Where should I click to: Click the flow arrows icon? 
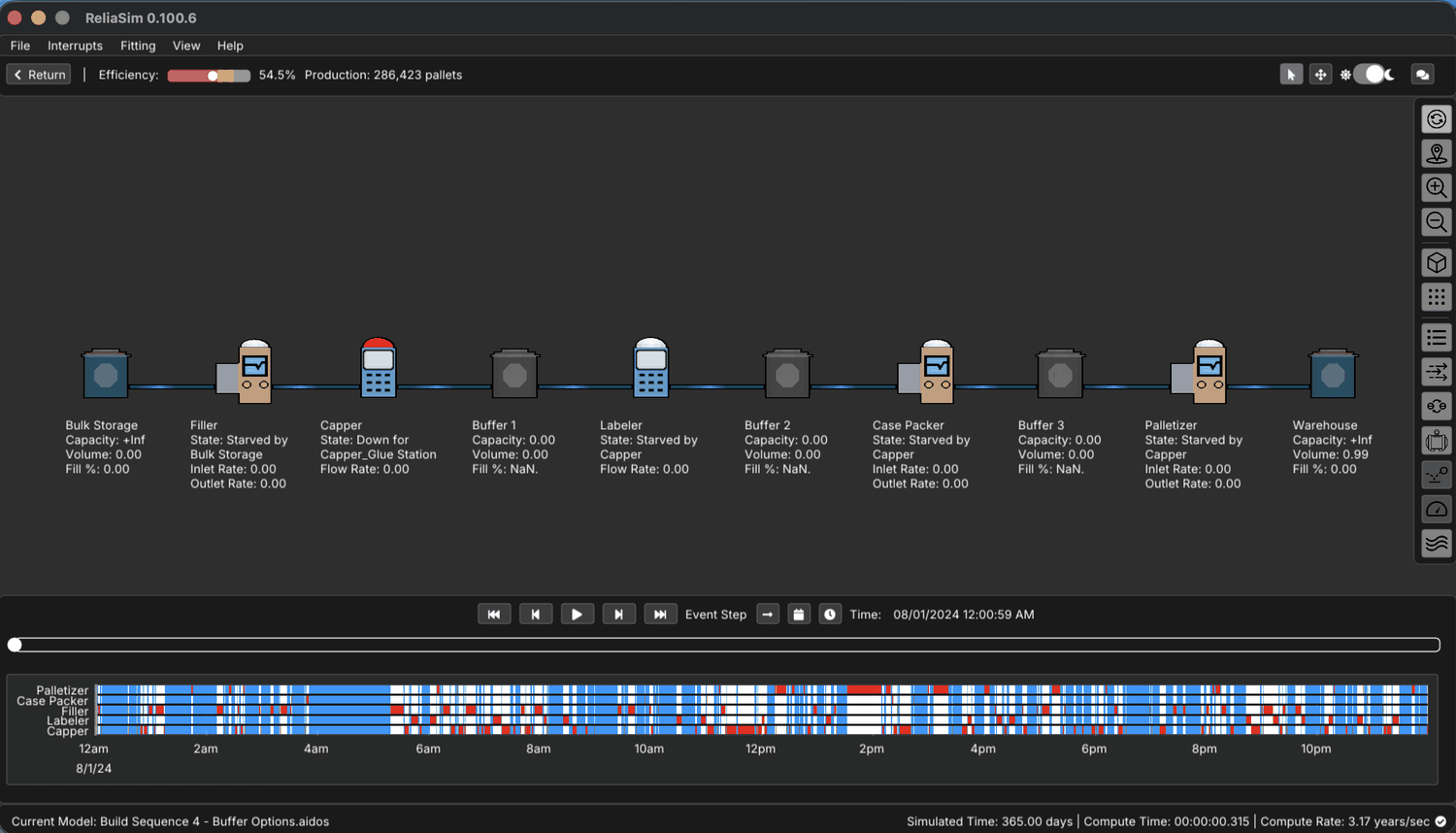point(1437,372)
